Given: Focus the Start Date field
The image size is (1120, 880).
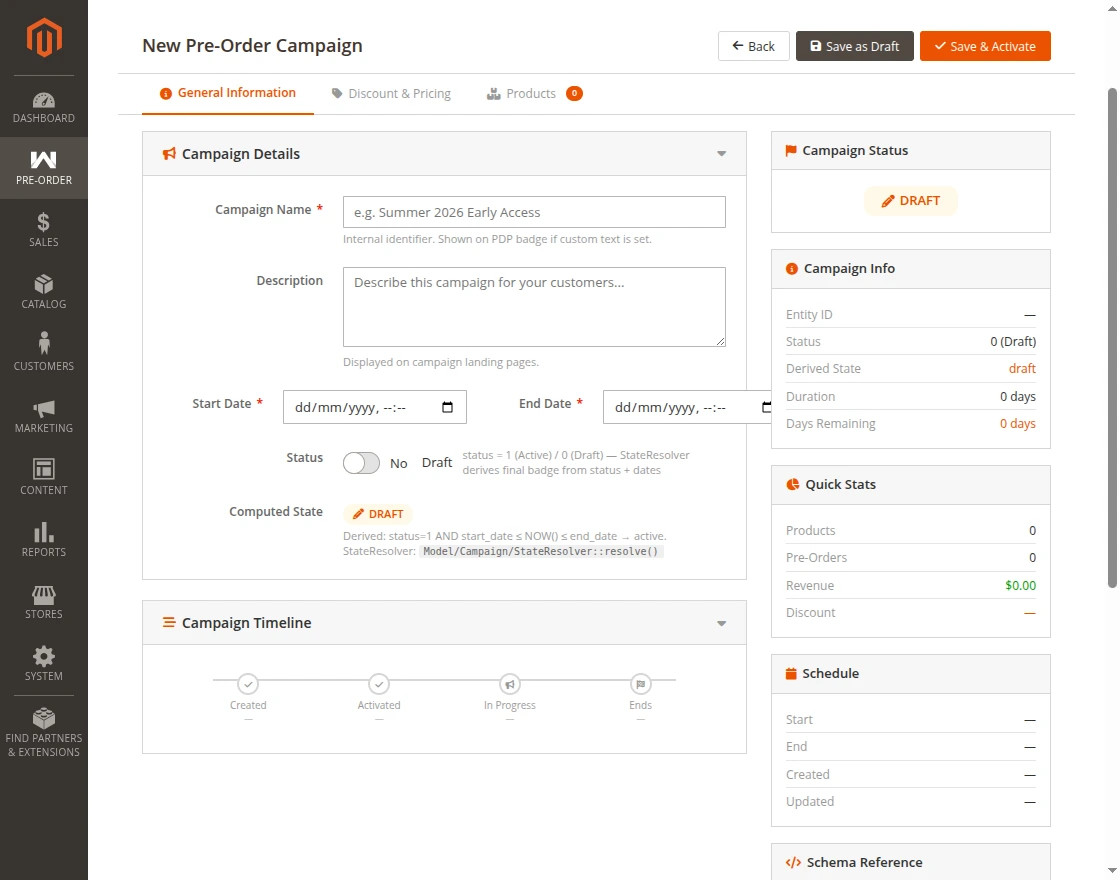Looking at the screenshot, I should [x=375, y=407].
